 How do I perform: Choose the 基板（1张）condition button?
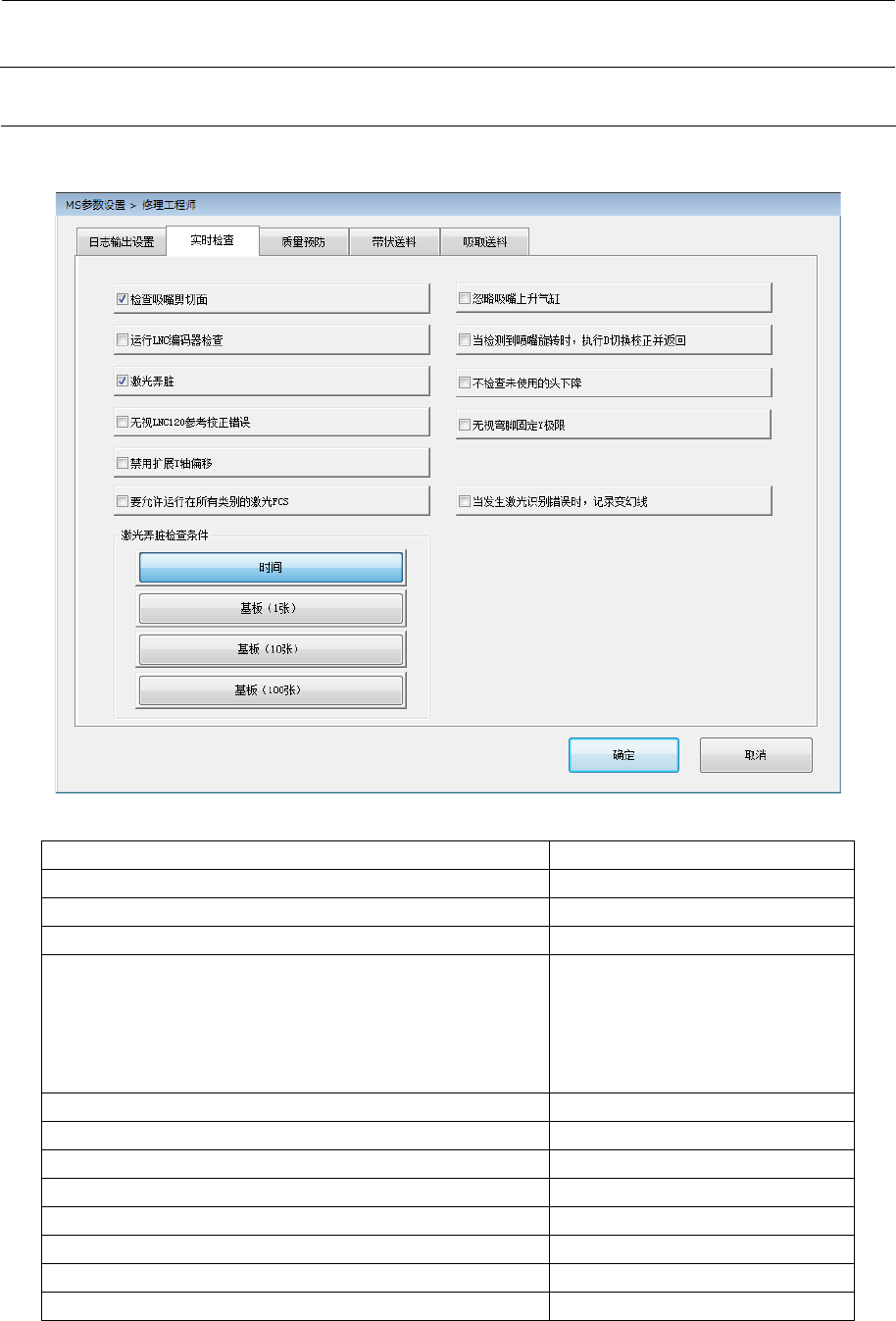[x=271, y=608]
